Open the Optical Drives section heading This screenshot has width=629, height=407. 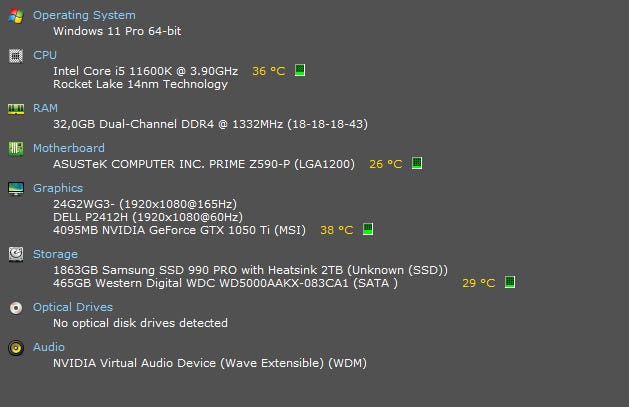[73, 308]
